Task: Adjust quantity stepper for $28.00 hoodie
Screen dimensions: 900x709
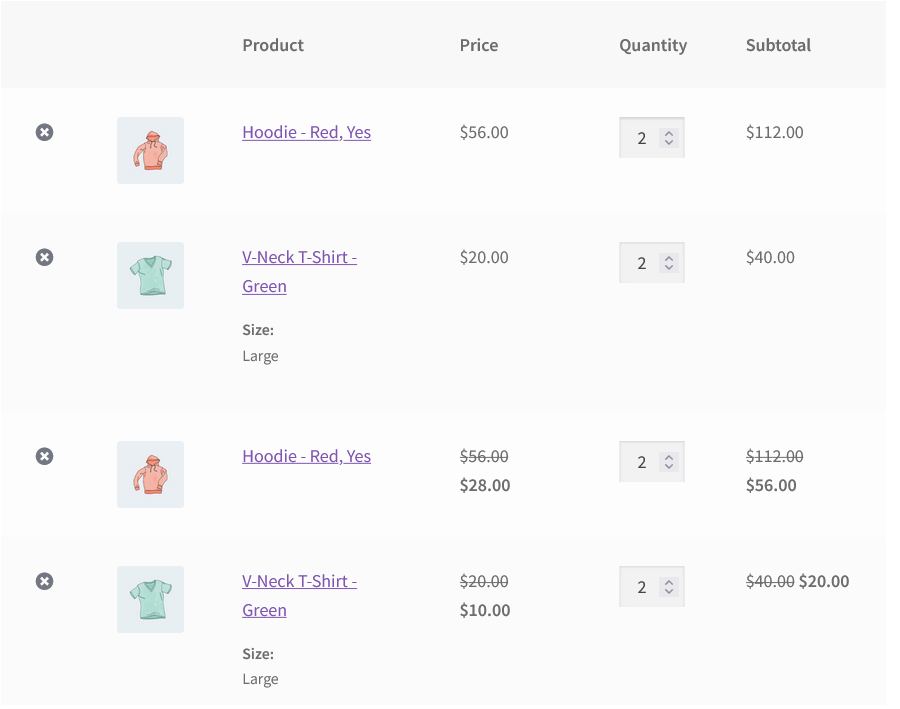Action: tap(669, 463)
